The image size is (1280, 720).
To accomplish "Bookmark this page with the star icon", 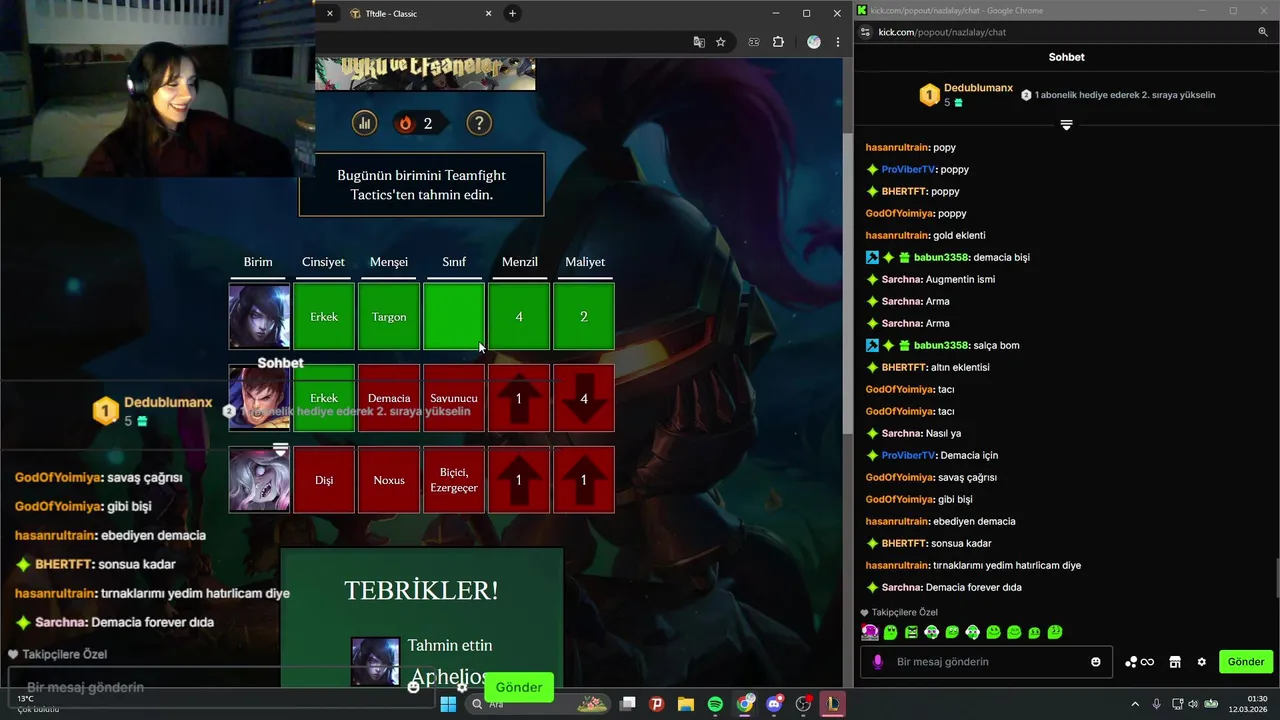I will click(721, 42).
